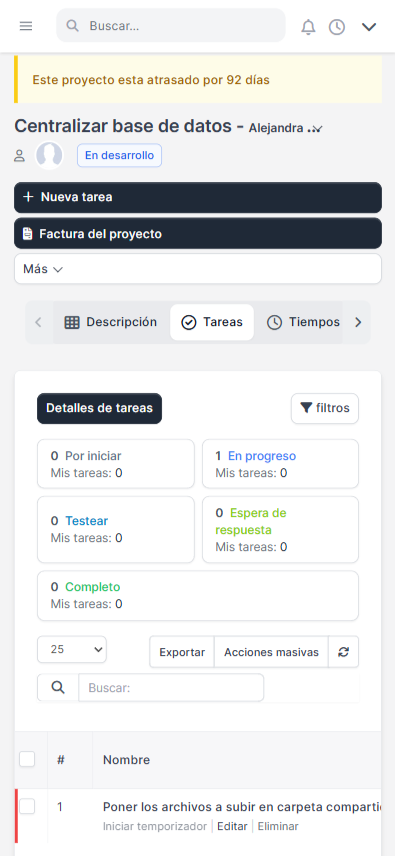Toggle the select-all tasks checkbox
The height and width of the screenshot is (856, 395).
click(x=27, y=759)
